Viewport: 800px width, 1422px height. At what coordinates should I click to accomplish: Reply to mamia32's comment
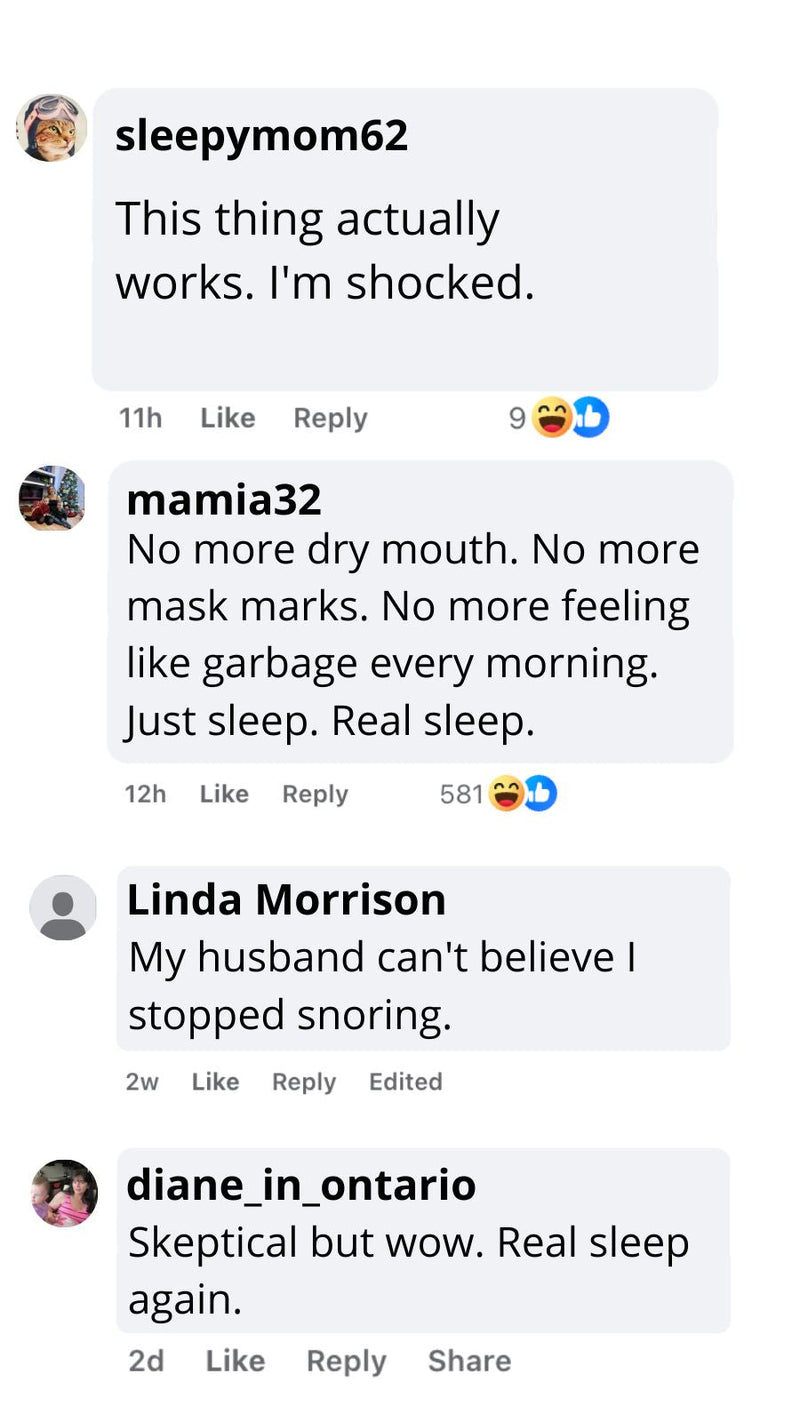click(315, 794)
